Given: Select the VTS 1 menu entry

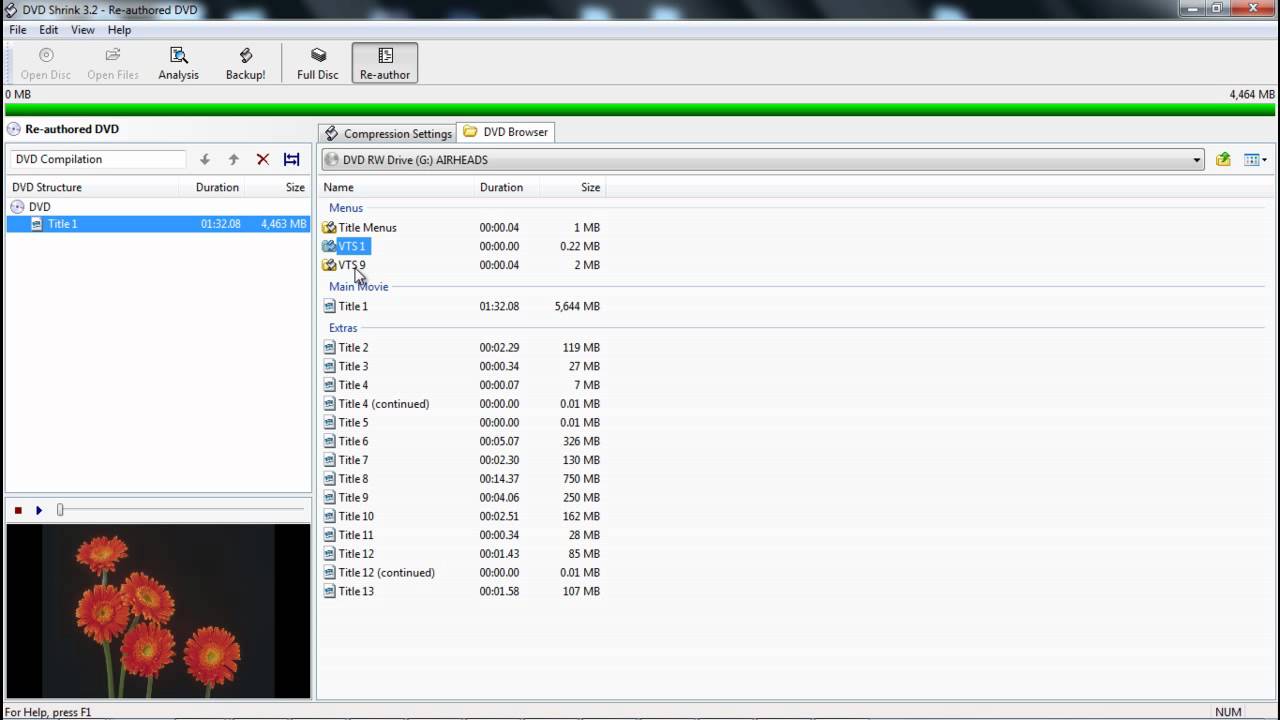Looking at the screenshot, I should [x=346, y=246].
